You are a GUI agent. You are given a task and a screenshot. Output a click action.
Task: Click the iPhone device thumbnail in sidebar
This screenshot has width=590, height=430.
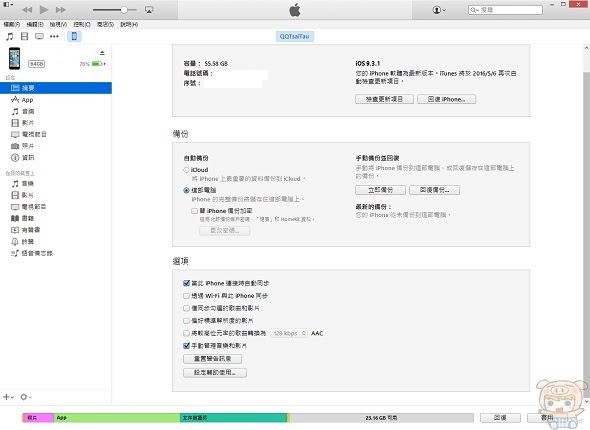[x=15, y=58]
